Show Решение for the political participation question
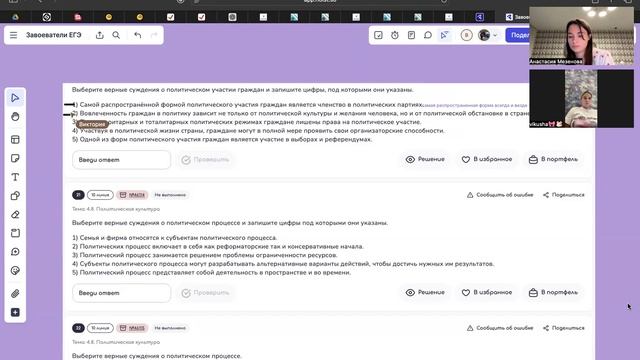 click(x=425, y=159)
